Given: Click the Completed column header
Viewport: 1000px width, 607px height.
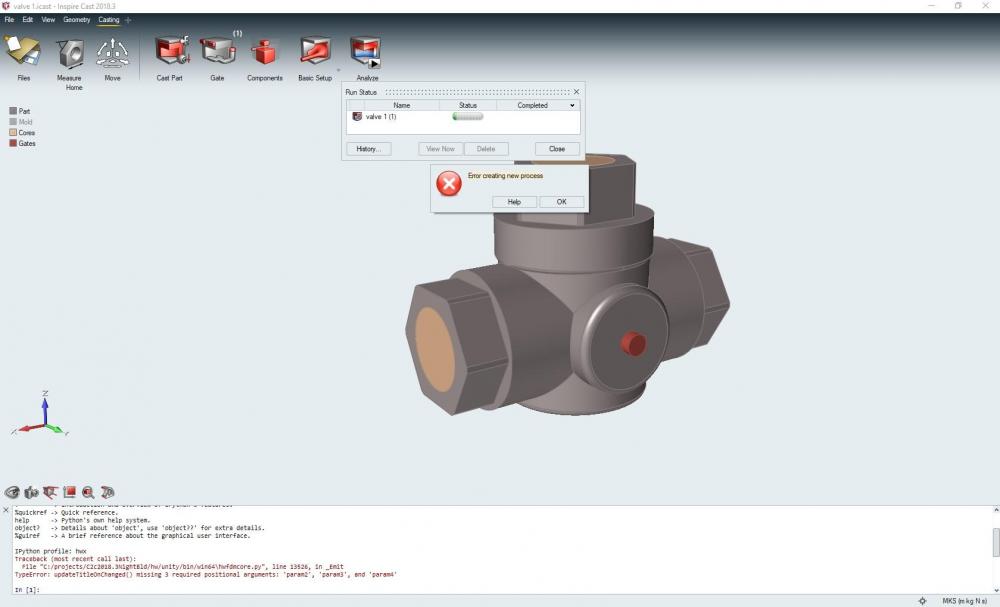Looking at the screenshot, I should [x=533, y=105].
